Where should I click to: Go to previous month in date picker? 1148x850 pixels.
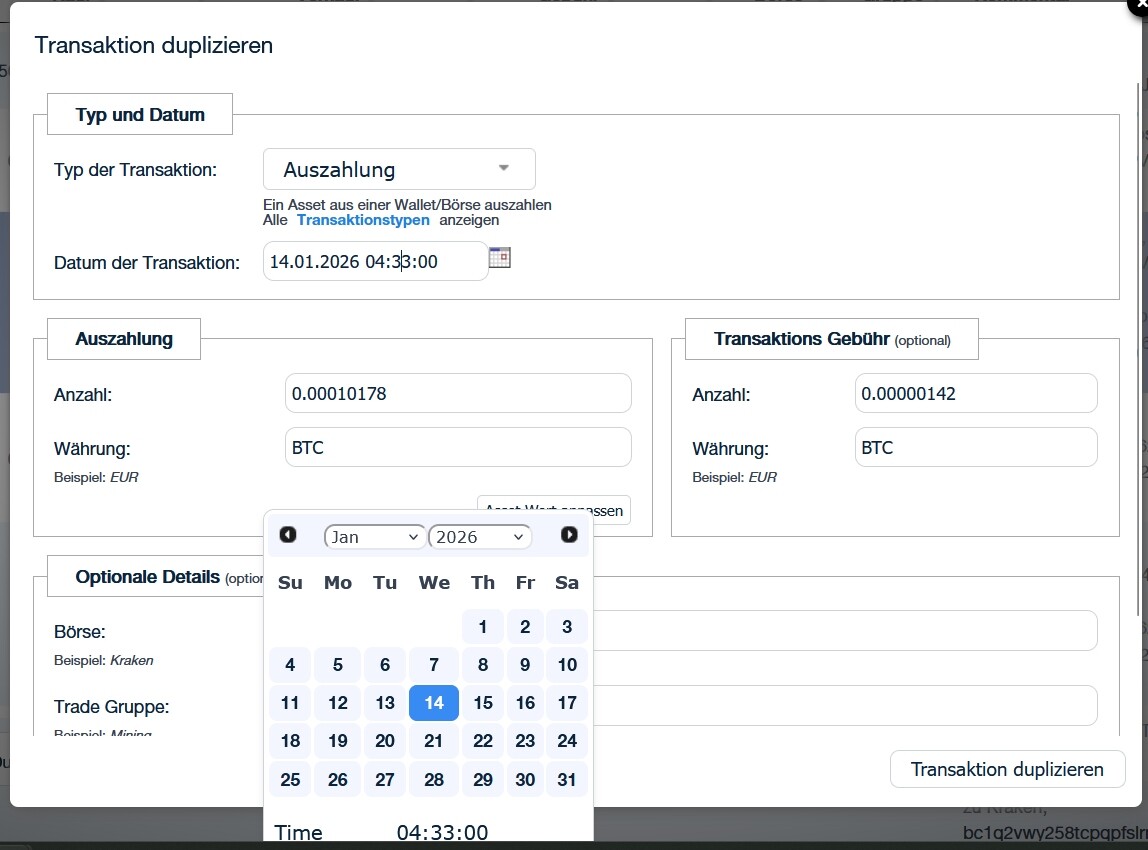click(288, 535)
